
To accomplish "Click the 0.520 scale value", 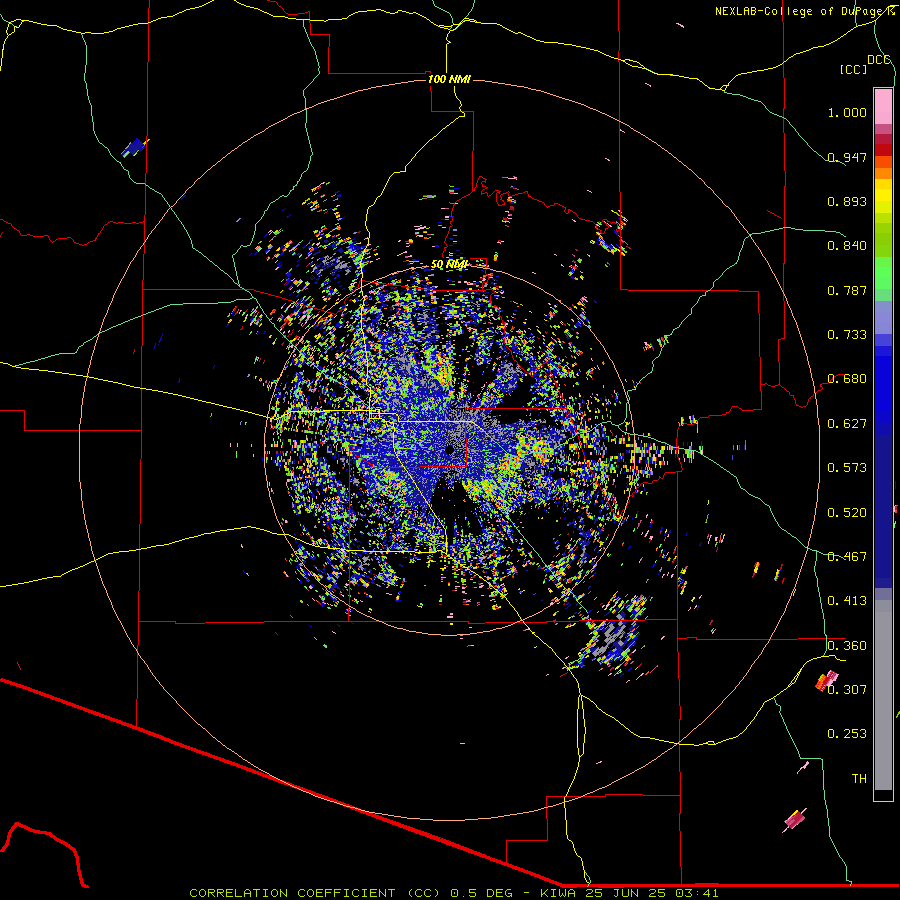I will click(847, 513).
